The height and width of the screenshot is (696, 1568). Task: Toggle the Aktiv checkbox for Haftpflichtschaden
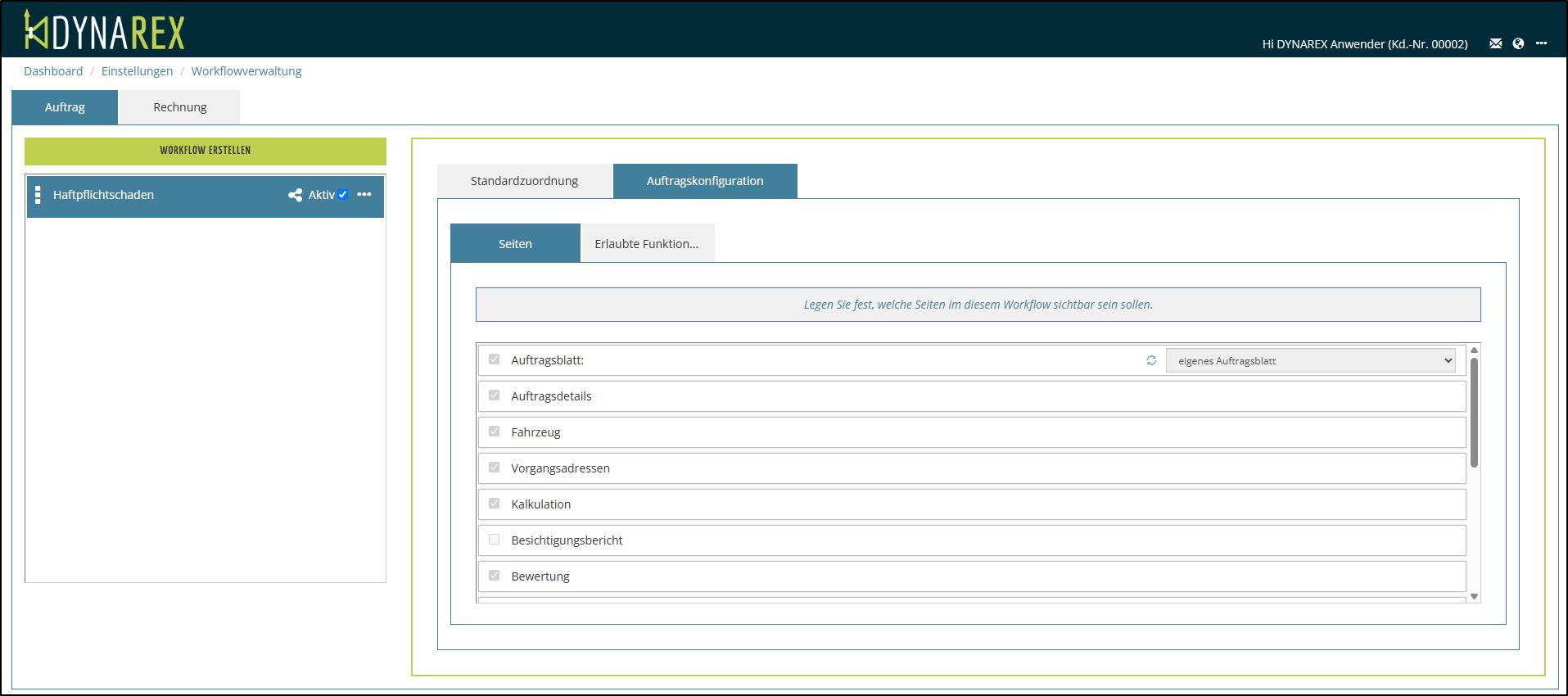coord(343,195)
